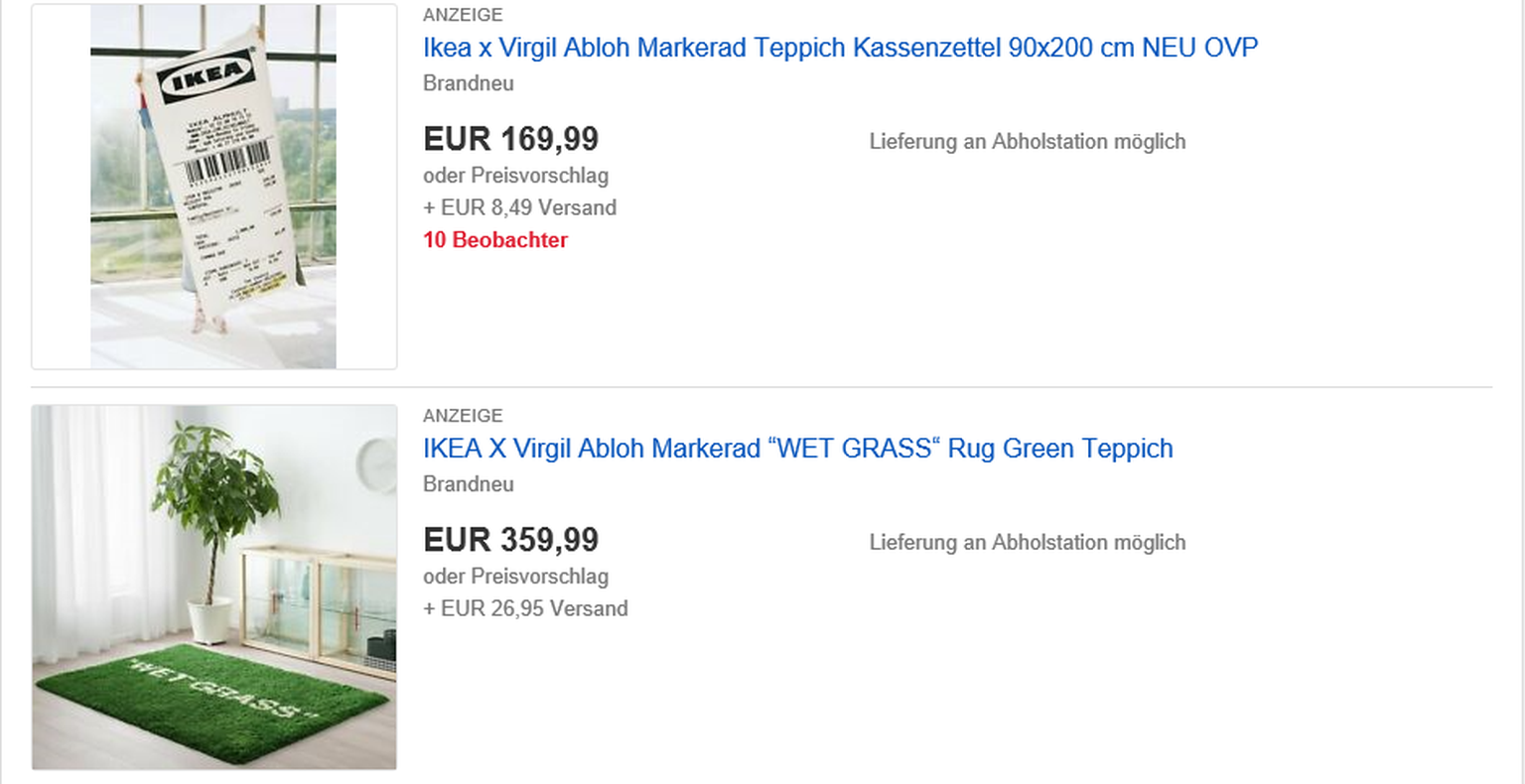1525x784 pixels.
Task: Click the ANZEIGE label above the Kassenzettel listing
Action: (463, 15)
